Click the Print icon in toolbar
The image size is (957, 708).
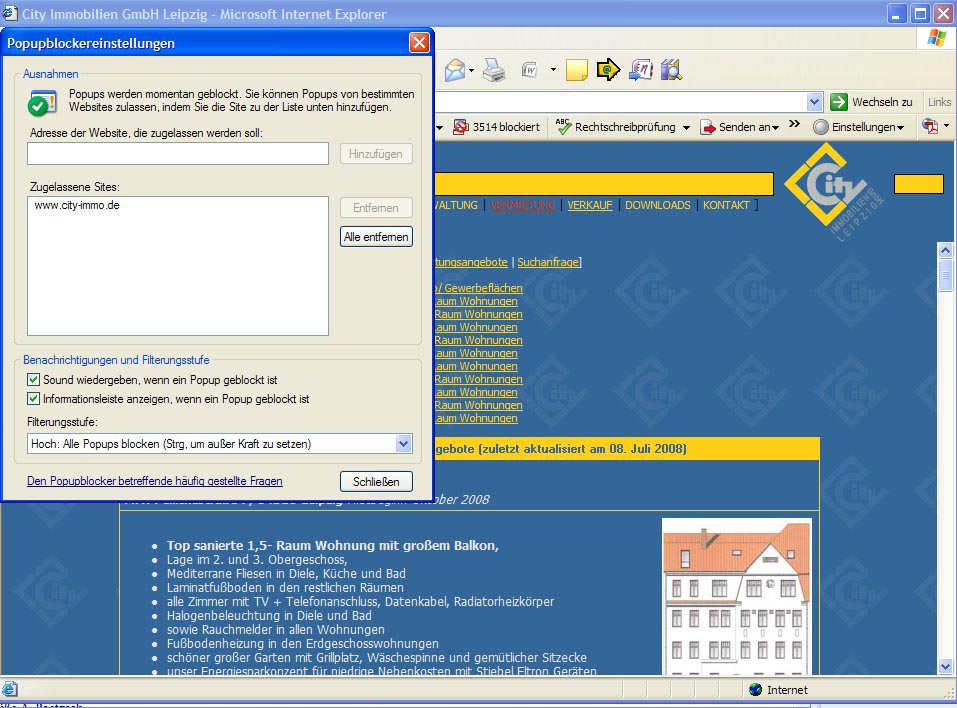click(494, 70)
